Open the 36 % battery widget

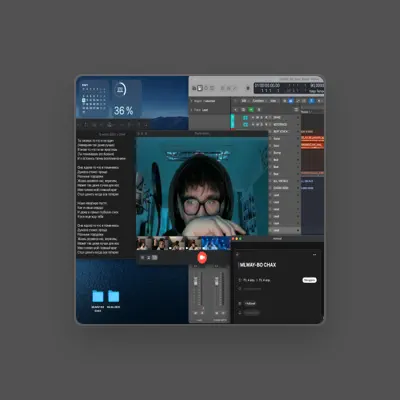tap(126, 98)
